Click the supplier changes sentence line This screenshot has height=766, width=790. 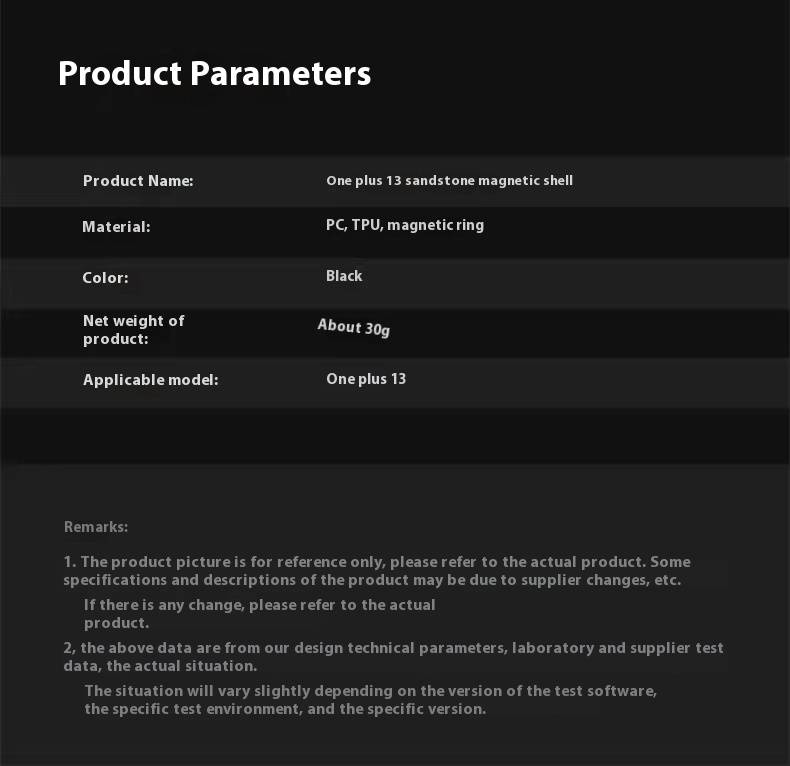coord(372,580)
